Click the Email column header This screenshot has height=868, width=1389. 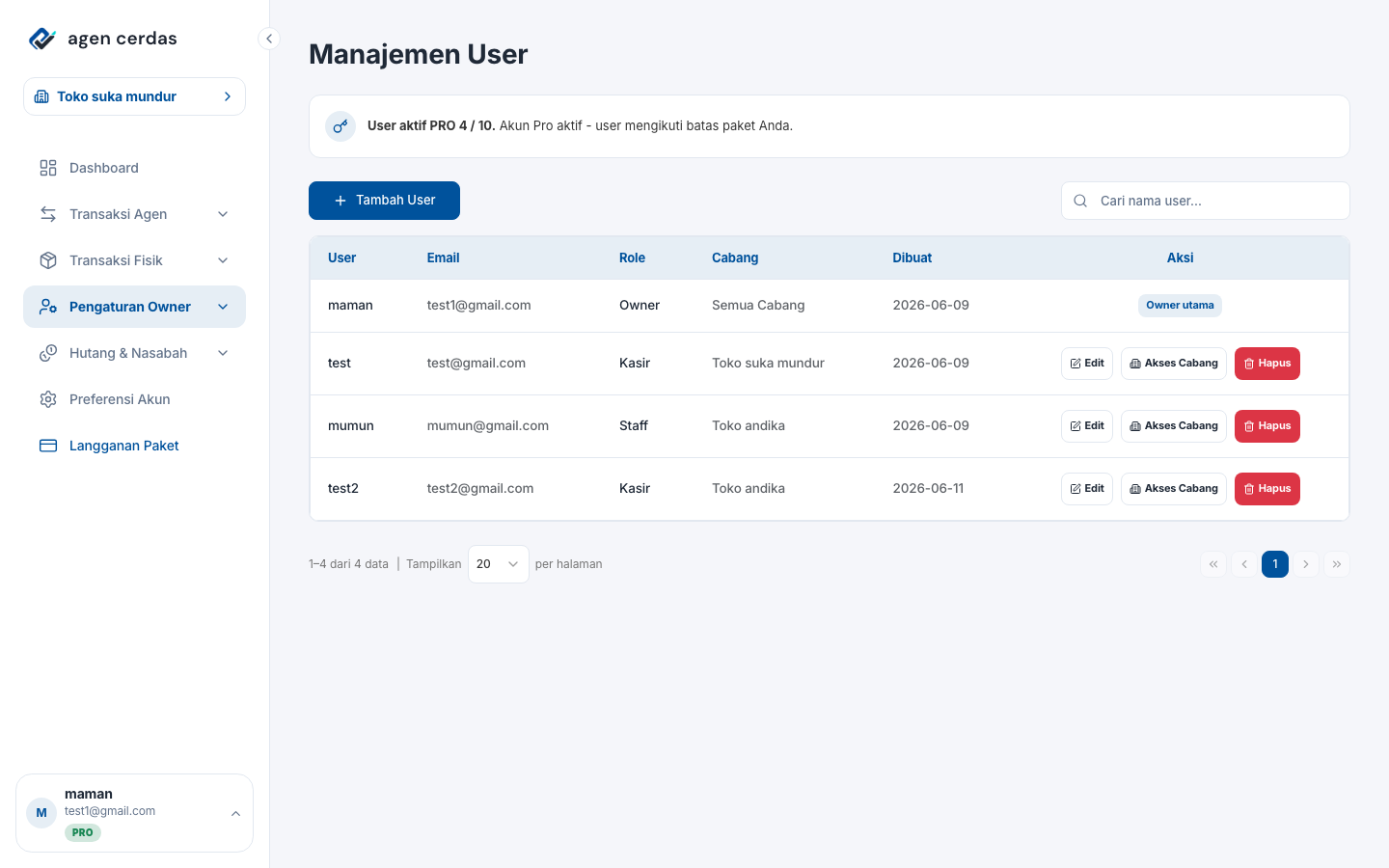click(x=443, y=258)
